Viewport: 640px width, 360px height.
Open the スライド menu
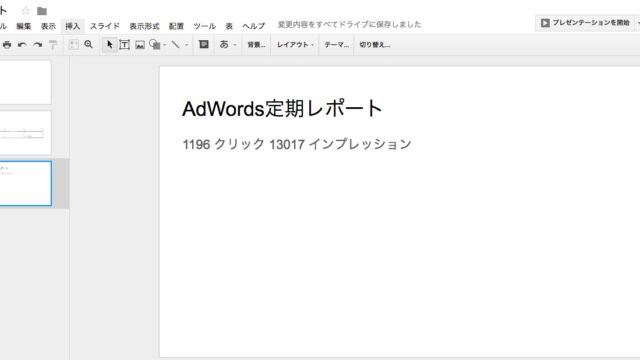104,26
